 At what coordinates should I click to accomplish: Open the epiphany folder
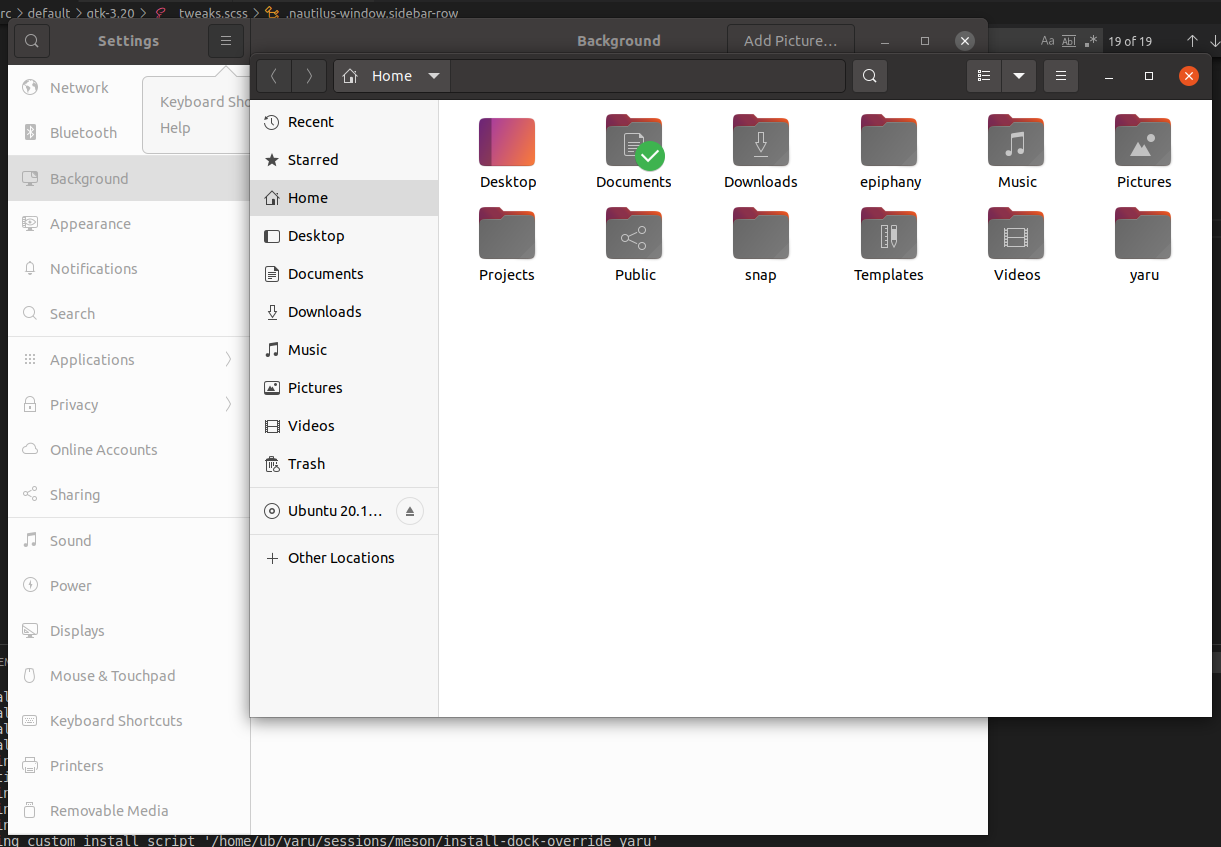point(889,141)
